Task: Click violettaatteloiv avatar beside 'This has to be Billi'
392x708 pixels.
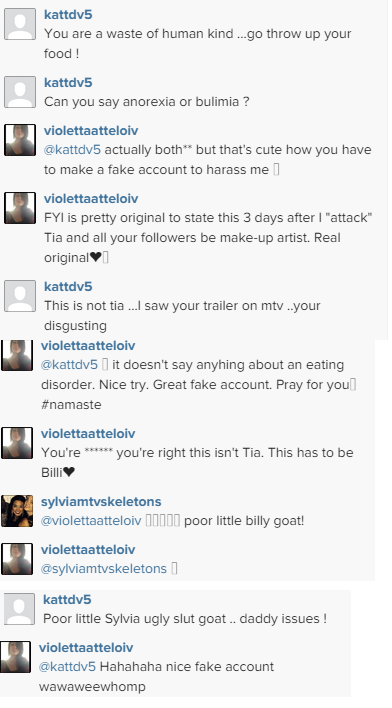Action: (17, 443)
